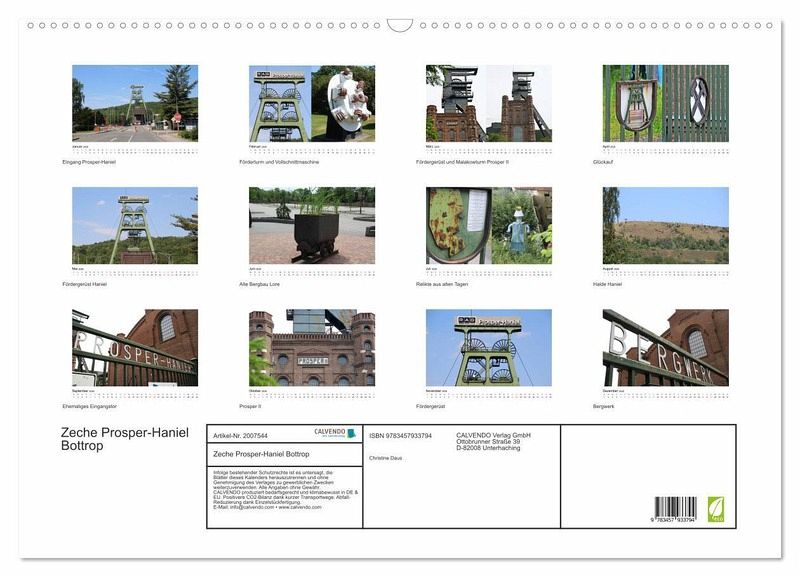Screen dimensions: 800x577
Task: Click 'Artikel-Nr. 2007544' text
Action: pos(240,436)
